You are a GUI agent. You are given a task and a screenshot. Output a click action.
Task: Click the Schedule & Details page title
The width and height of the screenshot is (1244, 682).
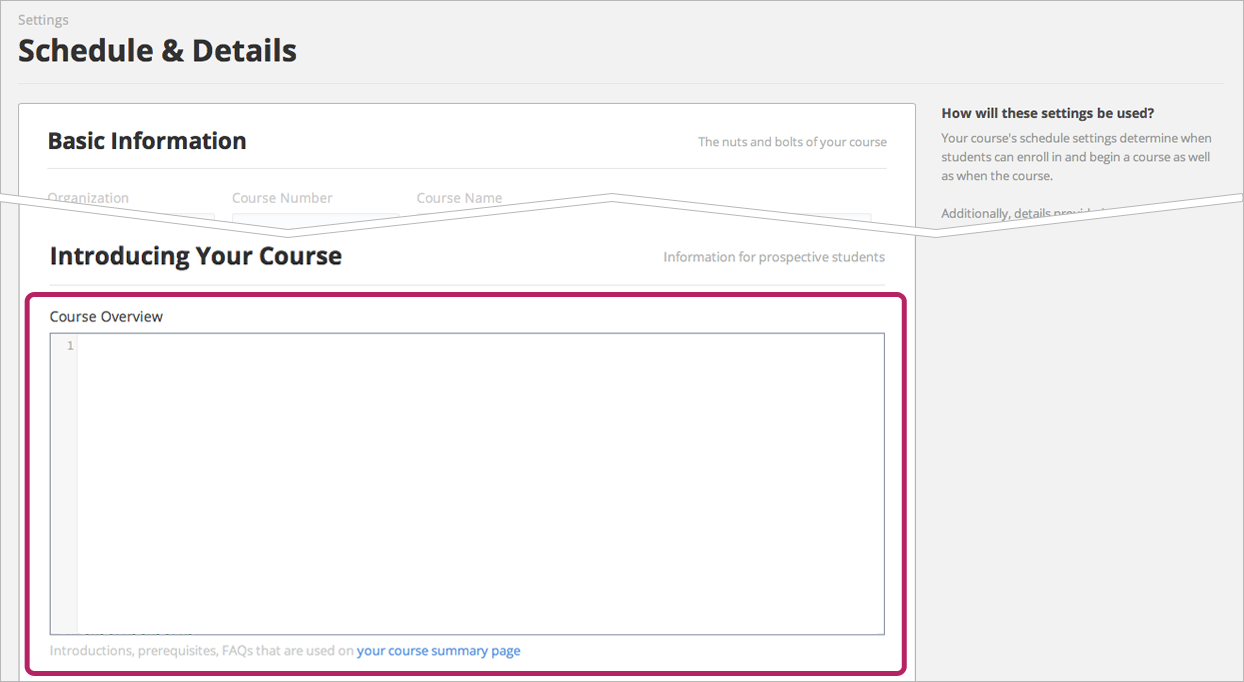[x=157, y=51]
